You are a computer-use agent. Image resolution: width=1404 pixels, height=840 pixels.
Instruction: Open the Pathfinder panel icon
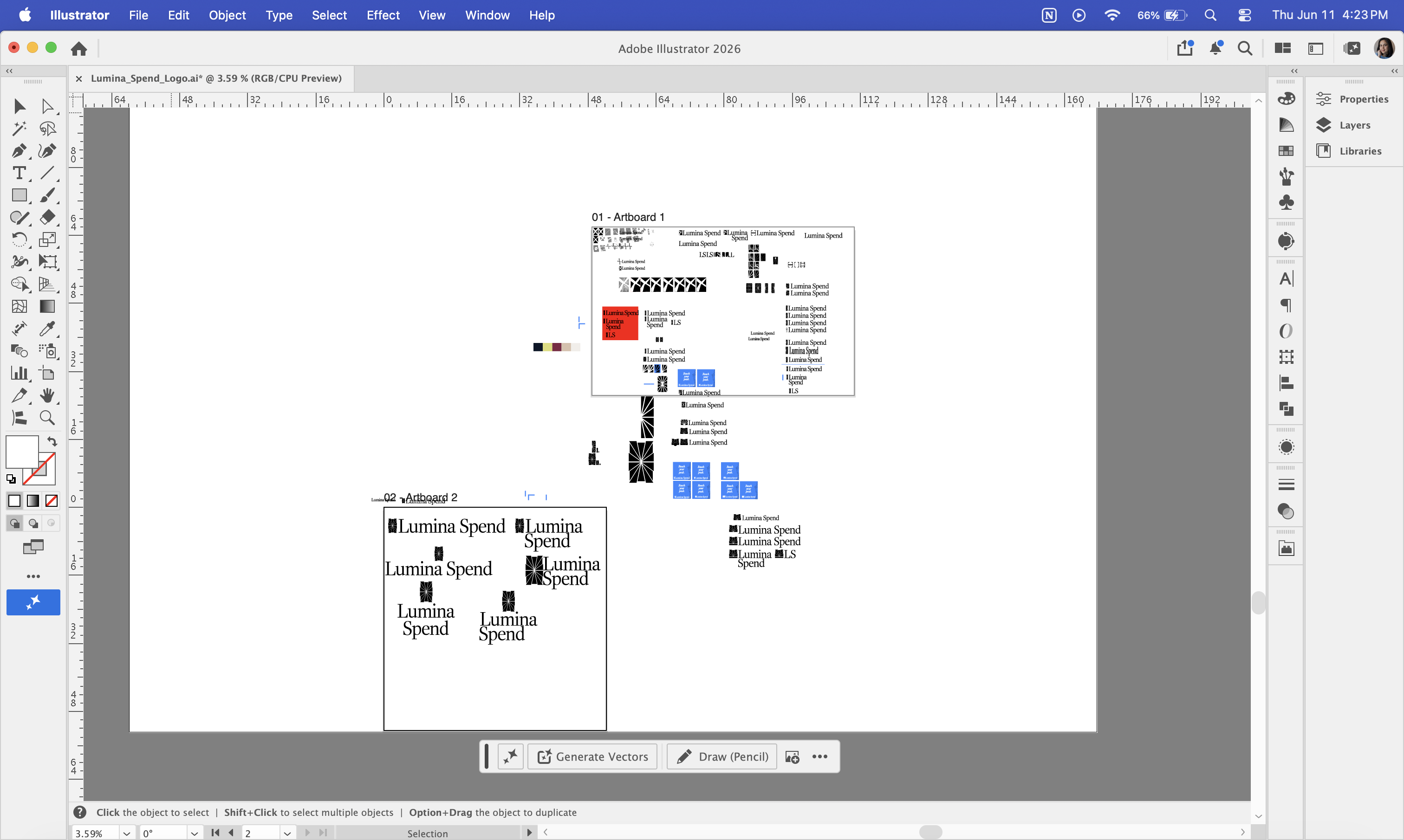click(1286, 409)
